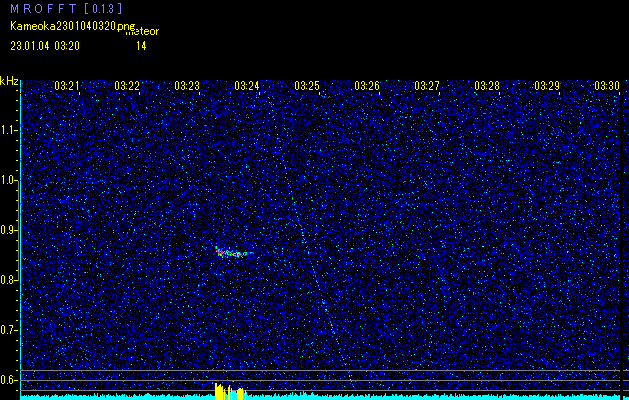The width and height of the screenshot is (629, 400).
Task: Click the 0.8 kHz frequency label
Action: (x=8, y=280)
